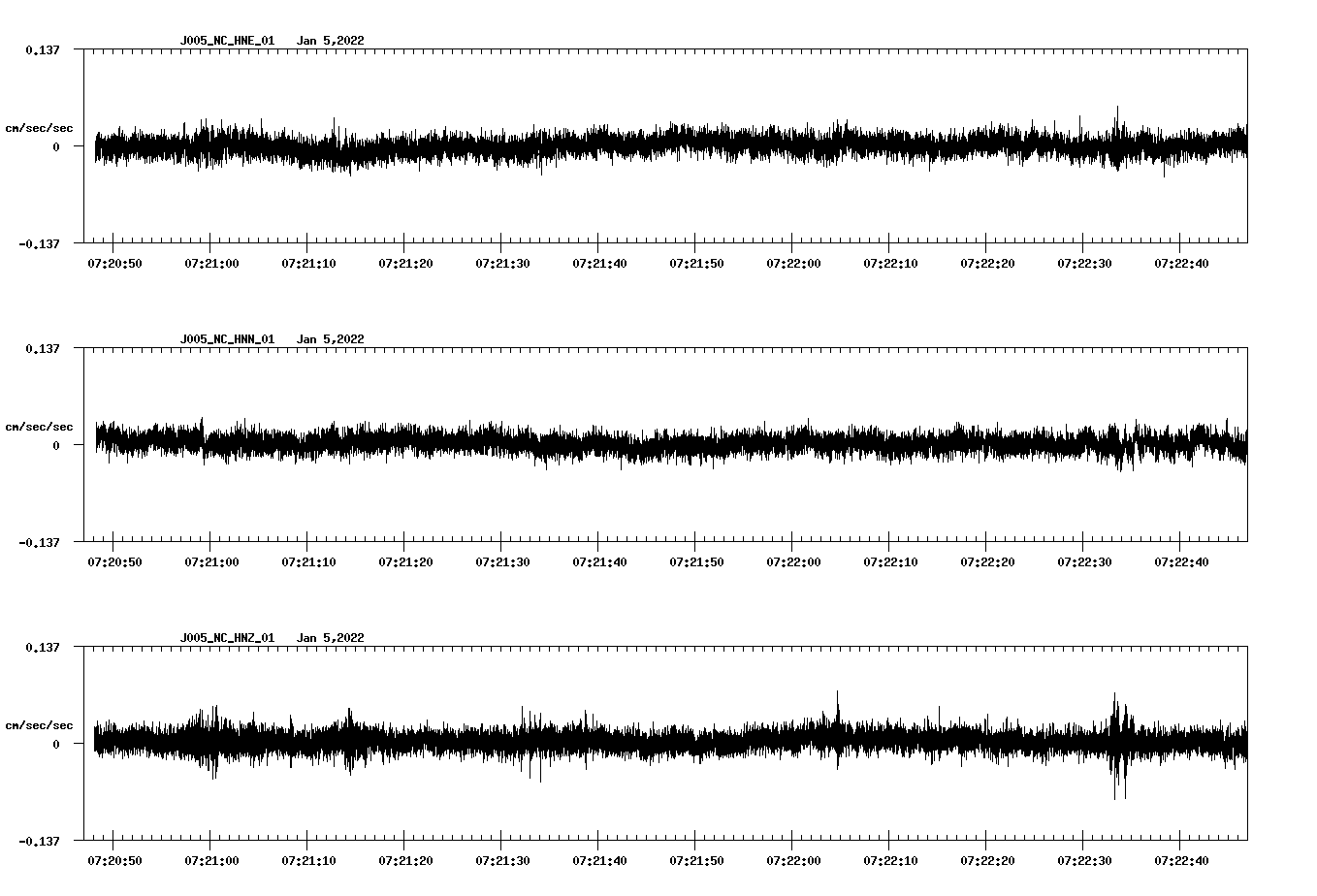Click the 0.137 upper limit on HNZ axis
This screenshot has width=1317, height=896.
pos(42,648)
